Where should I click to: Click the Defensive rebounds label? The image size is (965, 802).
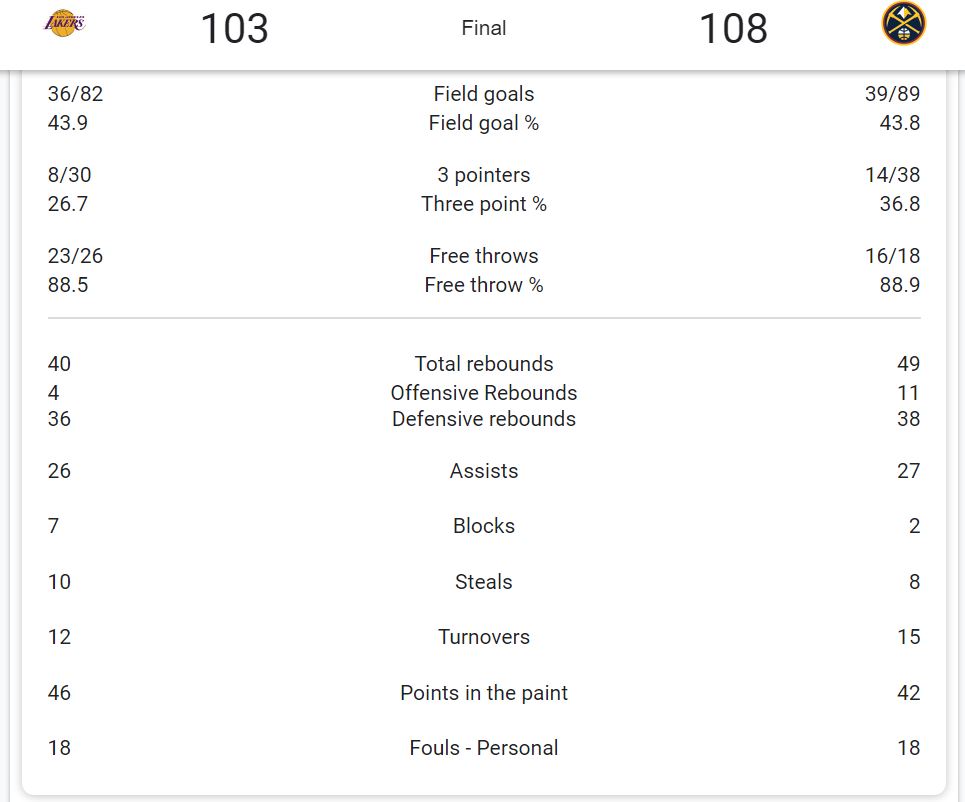[484, 419]
